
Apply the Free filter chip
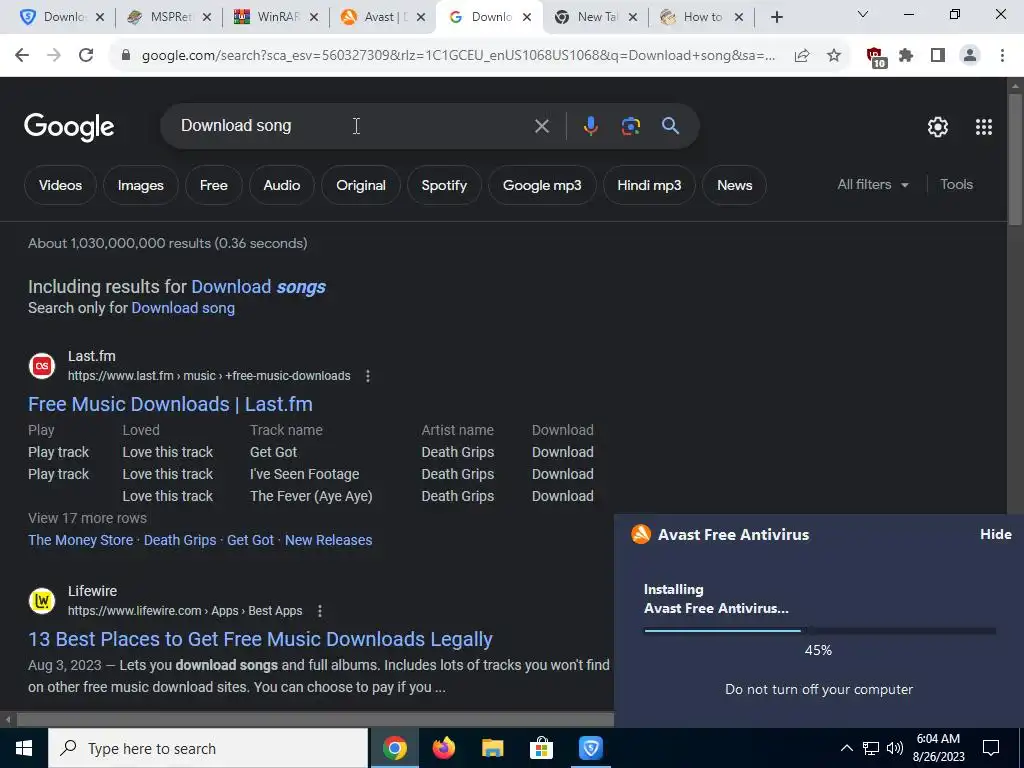(214, 185)
